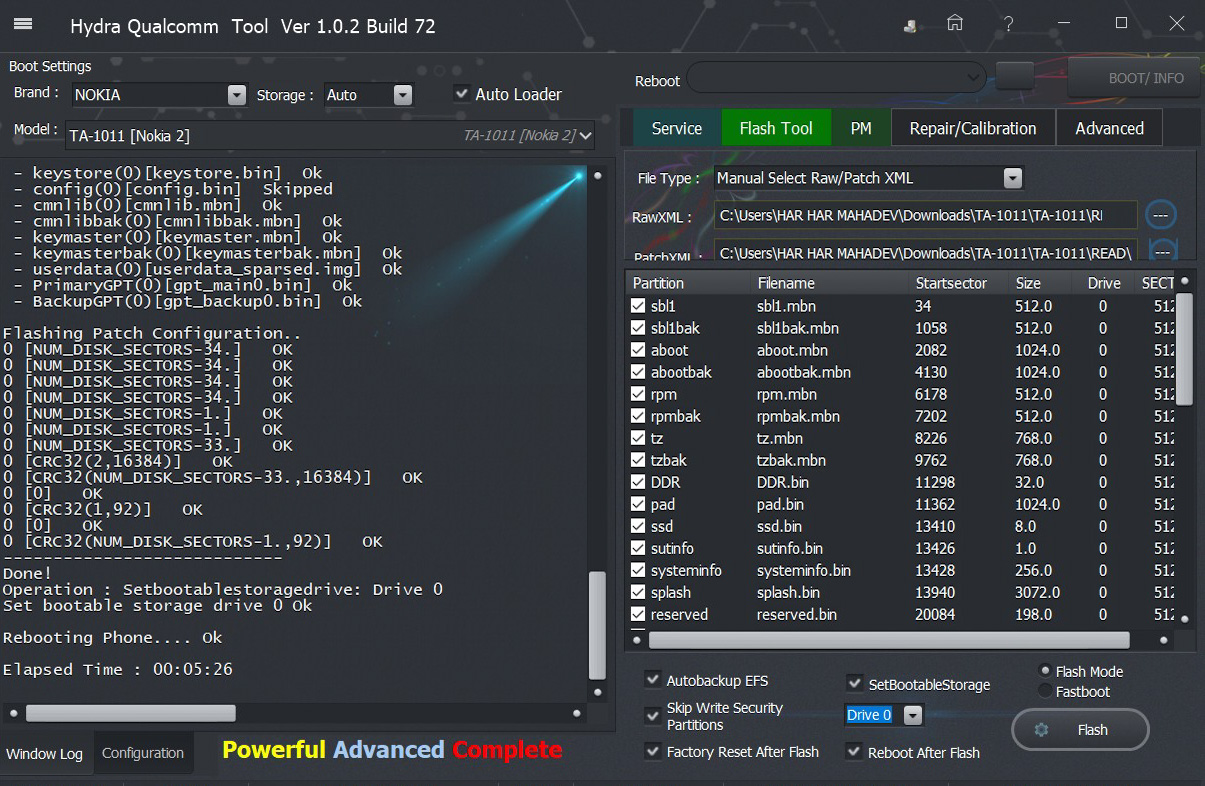Select the Flash Mode radio button
1205x786 pixels.
pyautogui.click(x=1046, y=671)
